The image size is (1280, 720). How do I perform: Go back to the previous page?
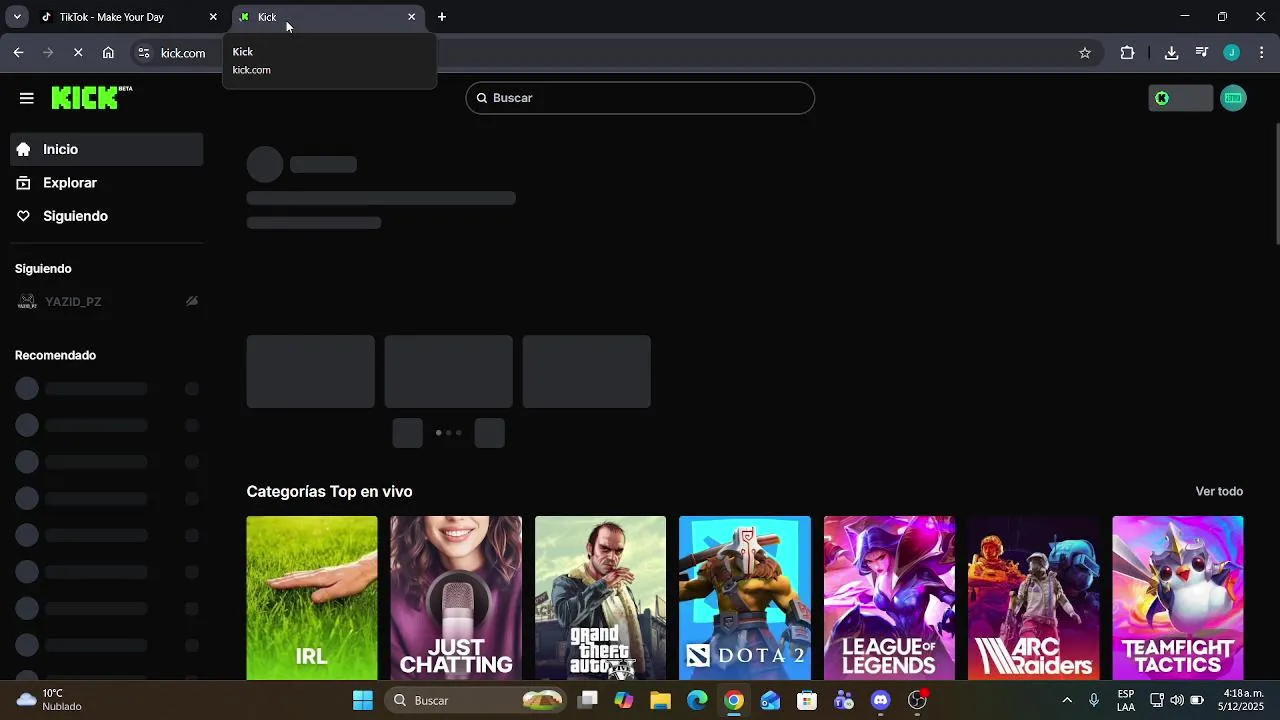pos(18,53)
